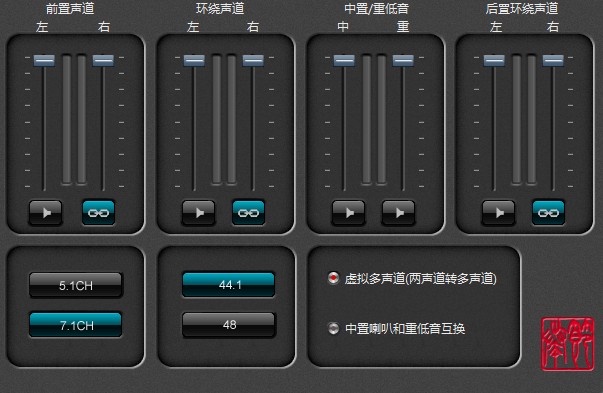Set sample rate to 48
Viewport: 603px width, 393px height.
pyautogui.click(x=229, y=325)
